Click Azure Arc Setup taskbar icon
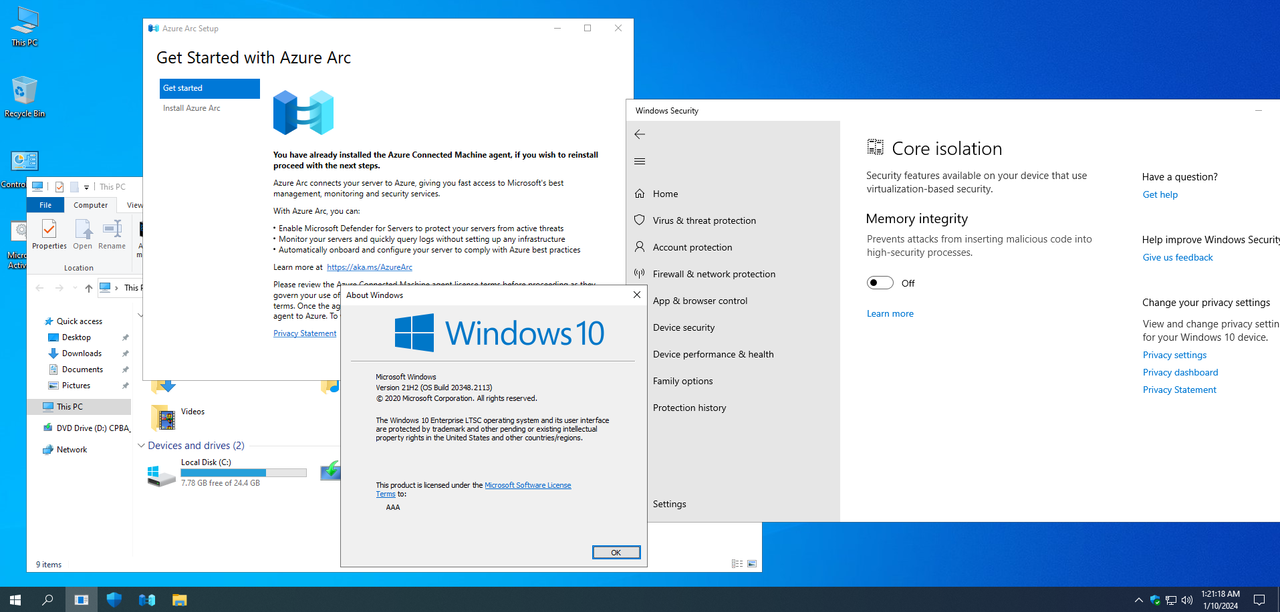The width and height of the screenshot is (1280, 612). 147,600
